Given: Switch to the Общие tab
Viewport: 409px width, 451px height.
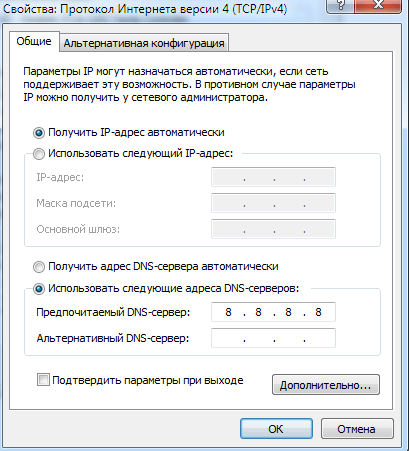Looking at the screenshot, I should click(34, 41).
